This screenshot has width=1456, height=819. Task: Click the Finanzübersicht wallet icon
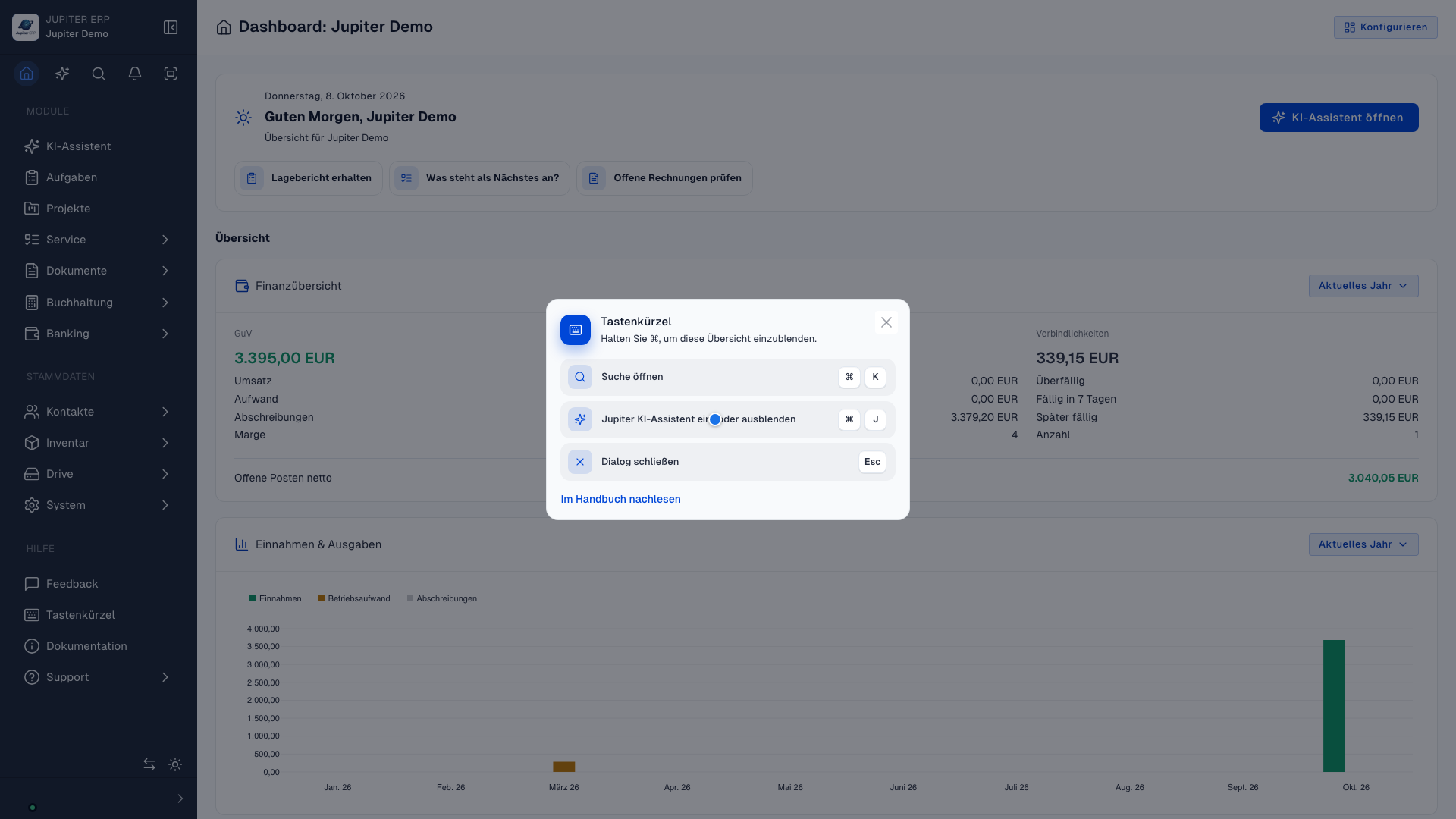coord(242,286)
